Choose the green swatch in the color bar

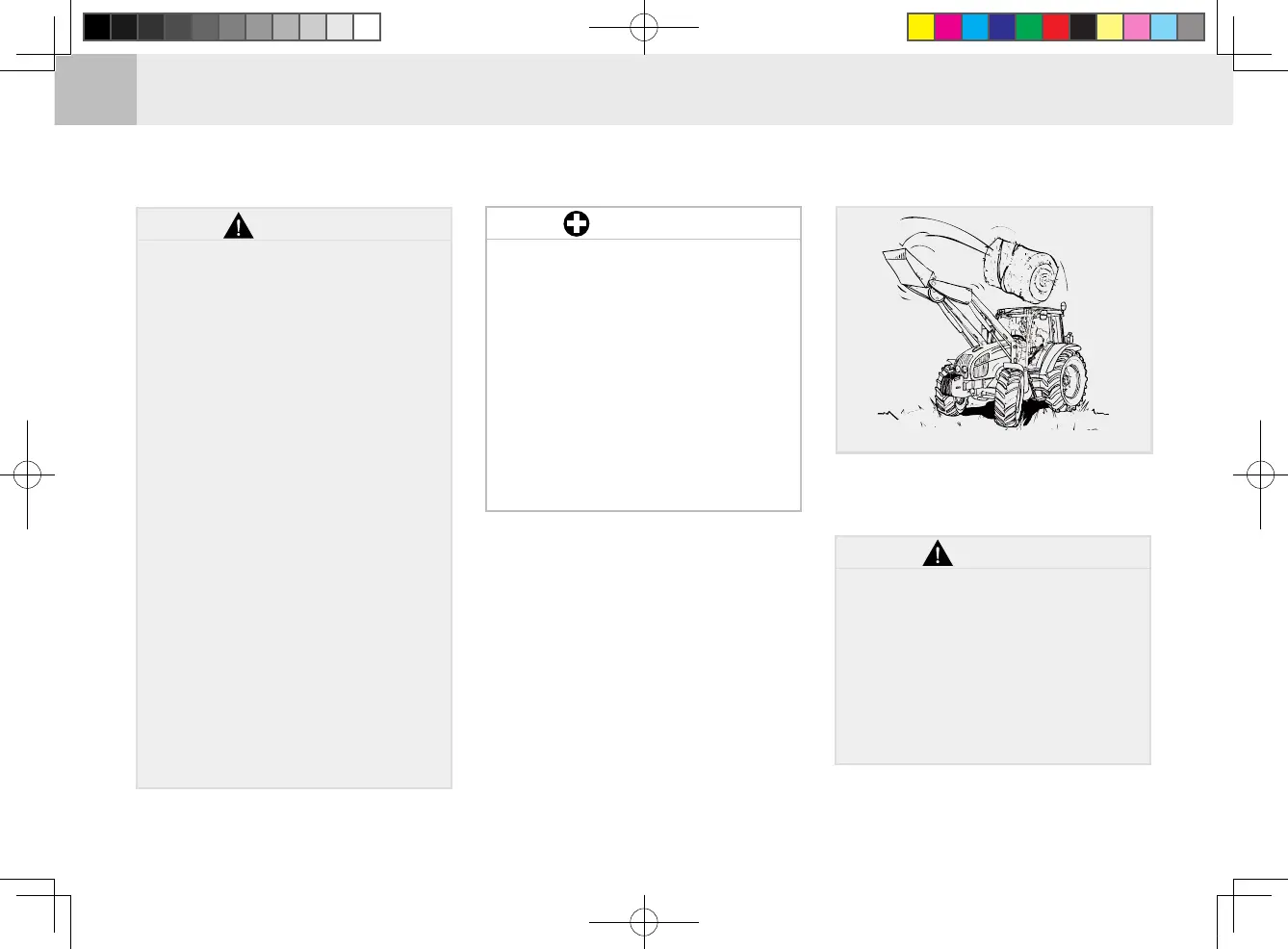[1029, 27]
